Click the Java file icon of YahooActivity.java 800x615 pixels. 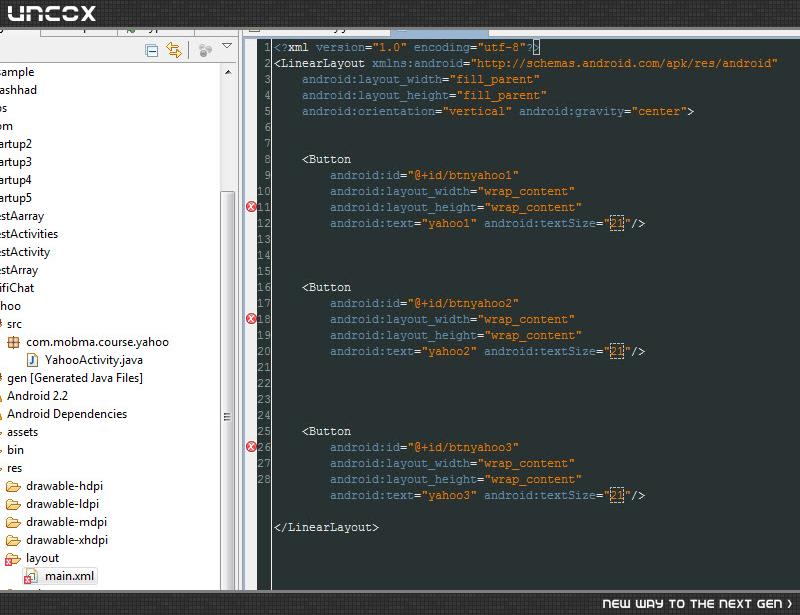point(32,360)
